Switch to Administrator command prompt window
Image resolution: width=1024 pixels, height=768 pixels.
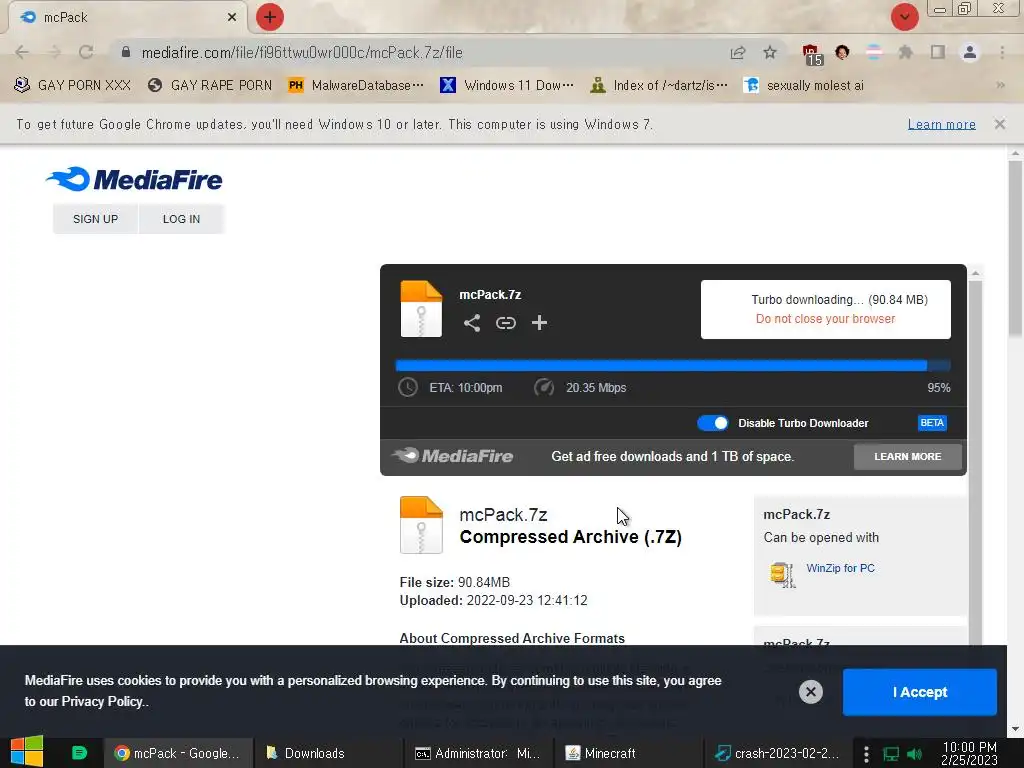pyautogui.click(x=479, y=753)
